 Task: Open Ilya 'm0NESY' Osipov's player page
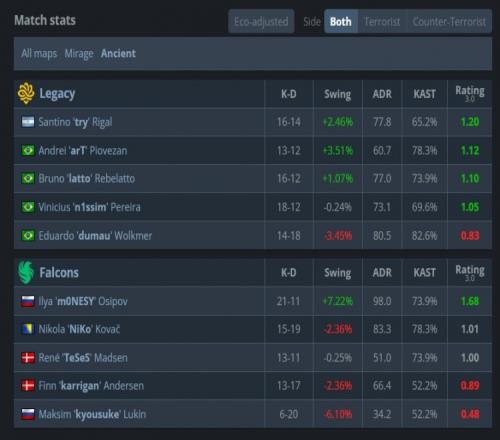pyautogui.click(x=83, y=301)
